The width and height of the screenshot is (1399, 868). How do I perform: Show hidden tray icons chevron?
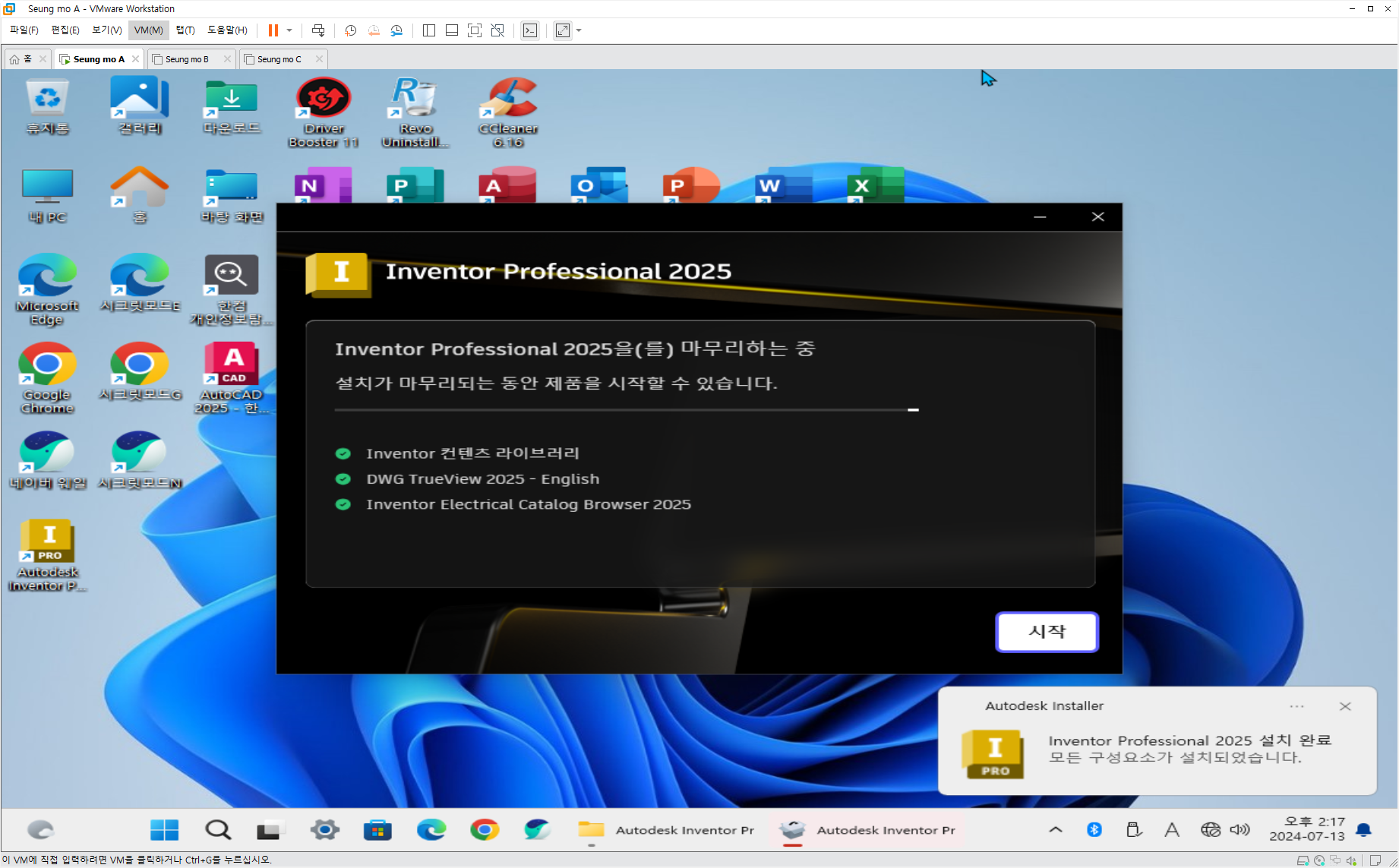[x=1056, y=830]
